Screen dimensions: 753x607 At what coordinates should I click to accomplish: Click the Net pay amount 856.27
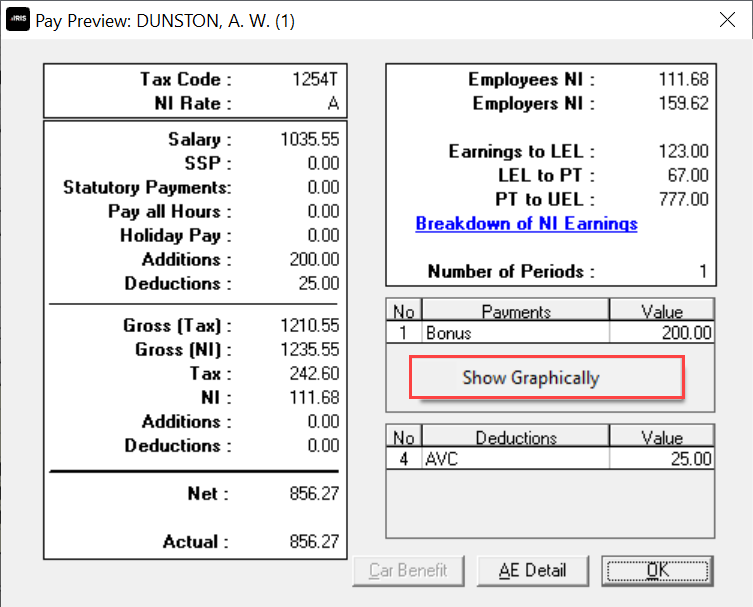click(x=314, y=494)
